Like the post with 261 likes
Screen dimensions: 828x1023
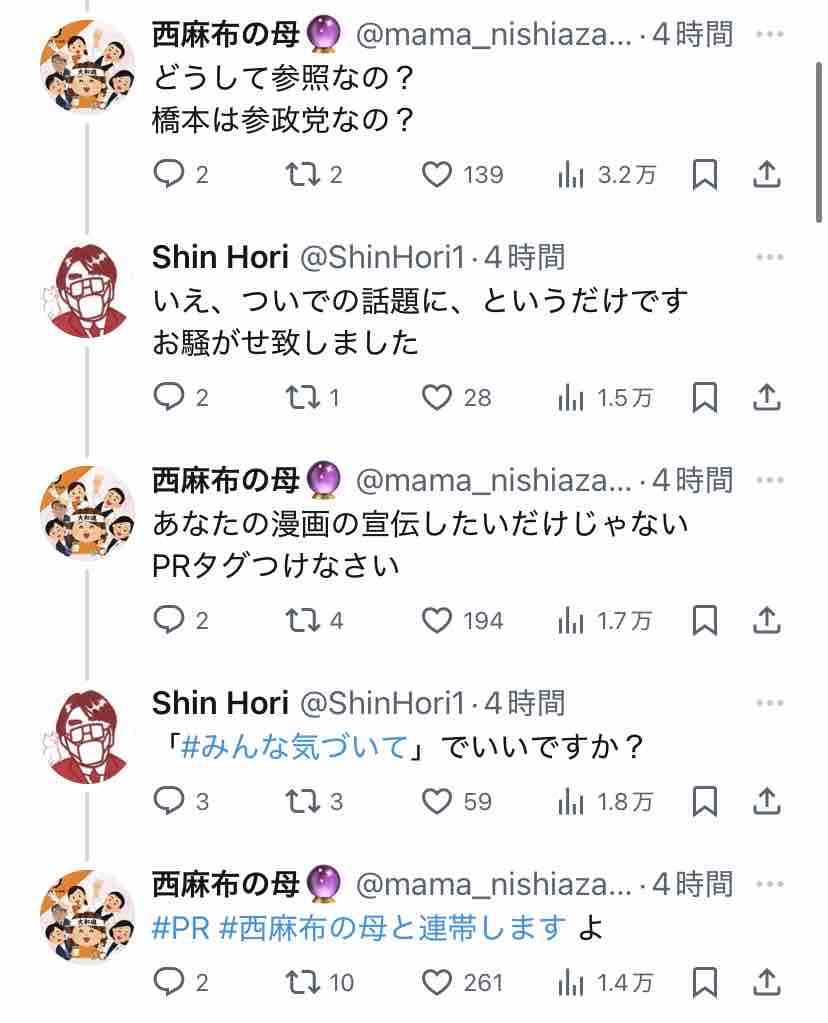437,982
